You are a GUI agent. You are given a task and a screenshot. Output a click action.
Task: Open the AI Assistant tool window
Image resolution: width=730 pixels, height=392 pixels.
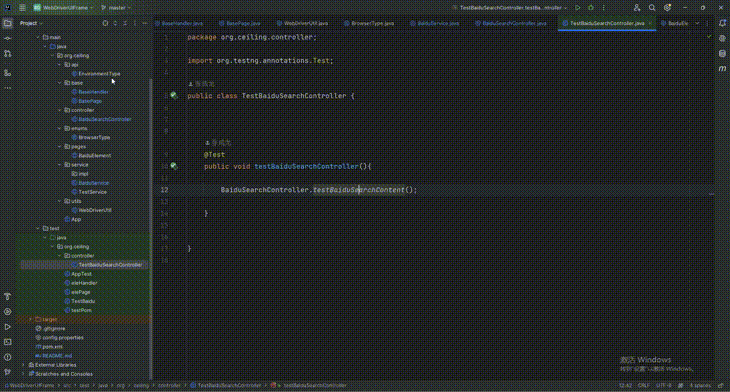[x=722, y=38]
